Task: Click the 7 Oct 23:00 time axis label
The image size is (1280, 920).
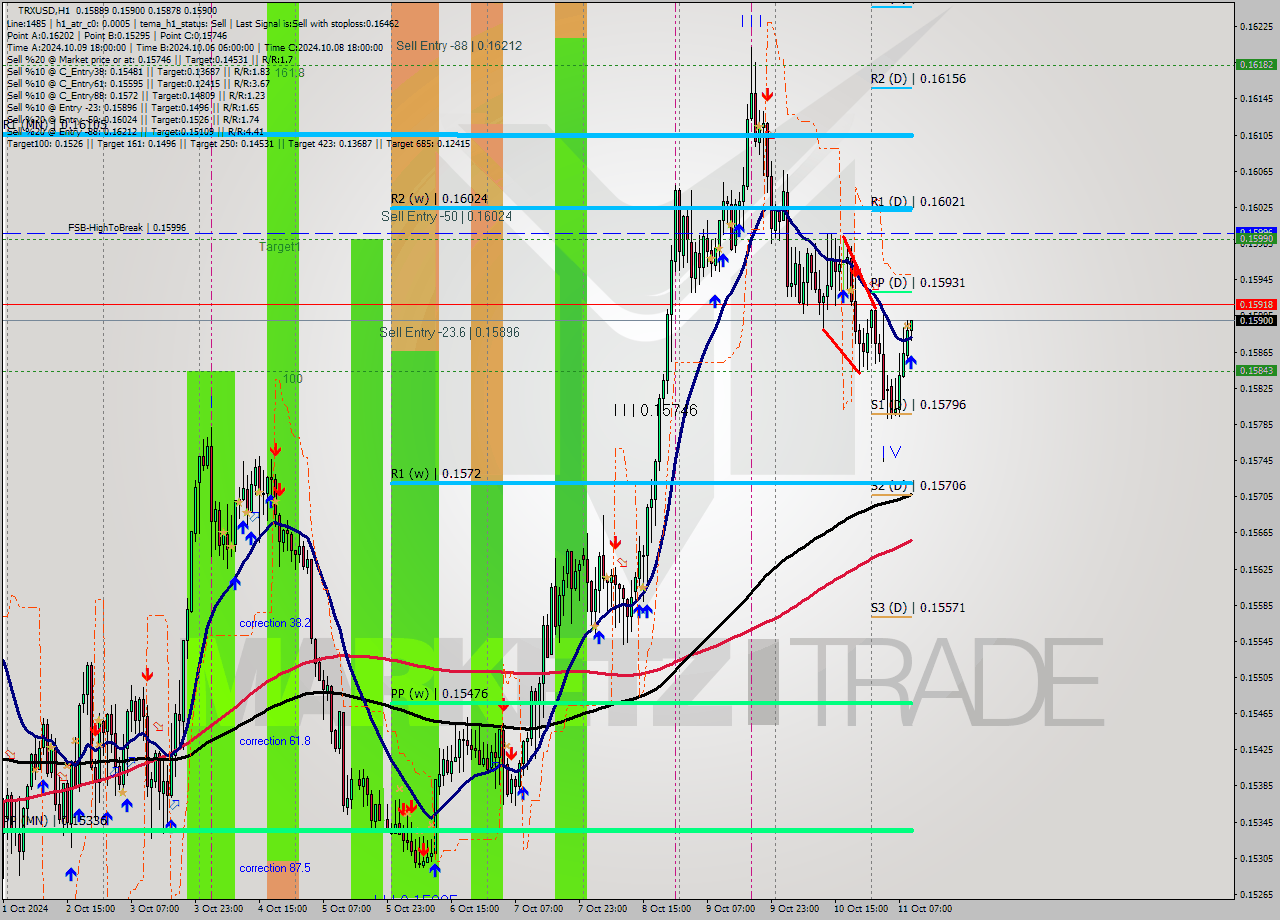Action: pyautogui.click(x=603, y=909)
